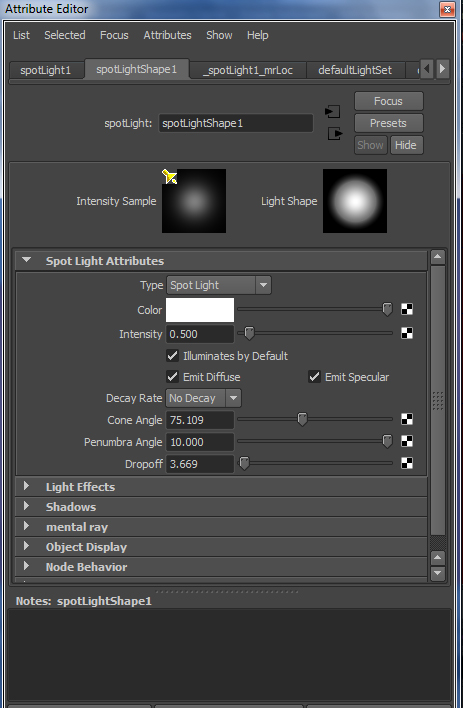This screenshot has height=708, width=463.
Task: Click the Presets button
Action: tap(388, 123)
